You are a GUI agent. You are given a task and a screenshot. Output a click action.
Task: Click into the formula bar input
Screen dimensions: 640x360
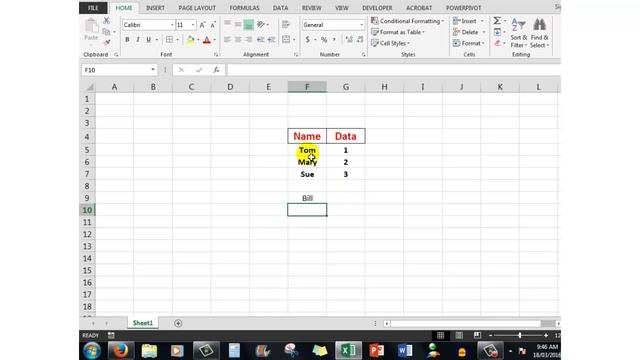coord(393,70)
